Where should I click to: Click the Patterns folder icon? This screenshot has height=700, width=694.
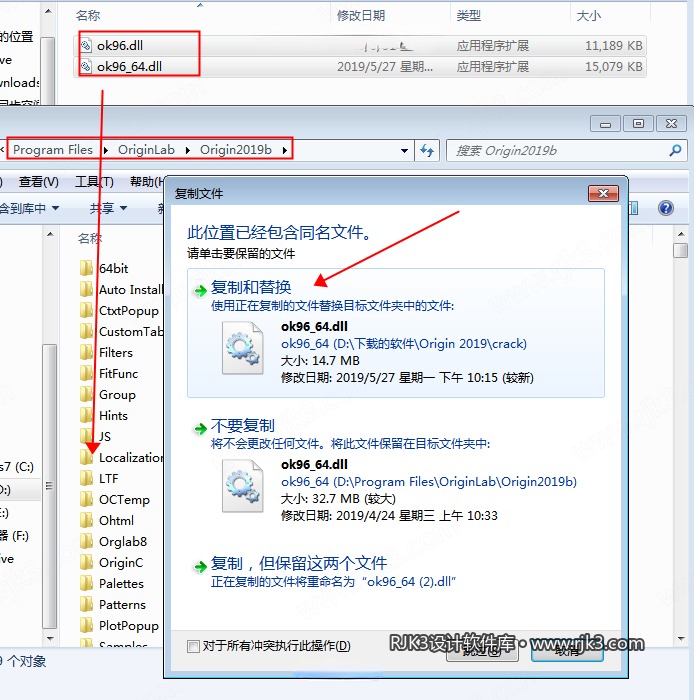tap(87, 604)
